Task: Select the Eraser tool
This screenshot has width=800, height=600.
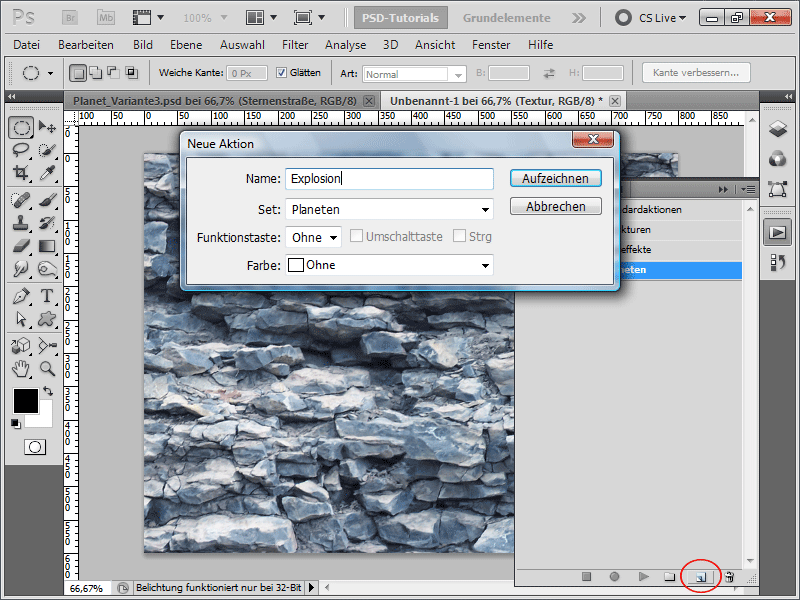Action: (x=21, y=246)
